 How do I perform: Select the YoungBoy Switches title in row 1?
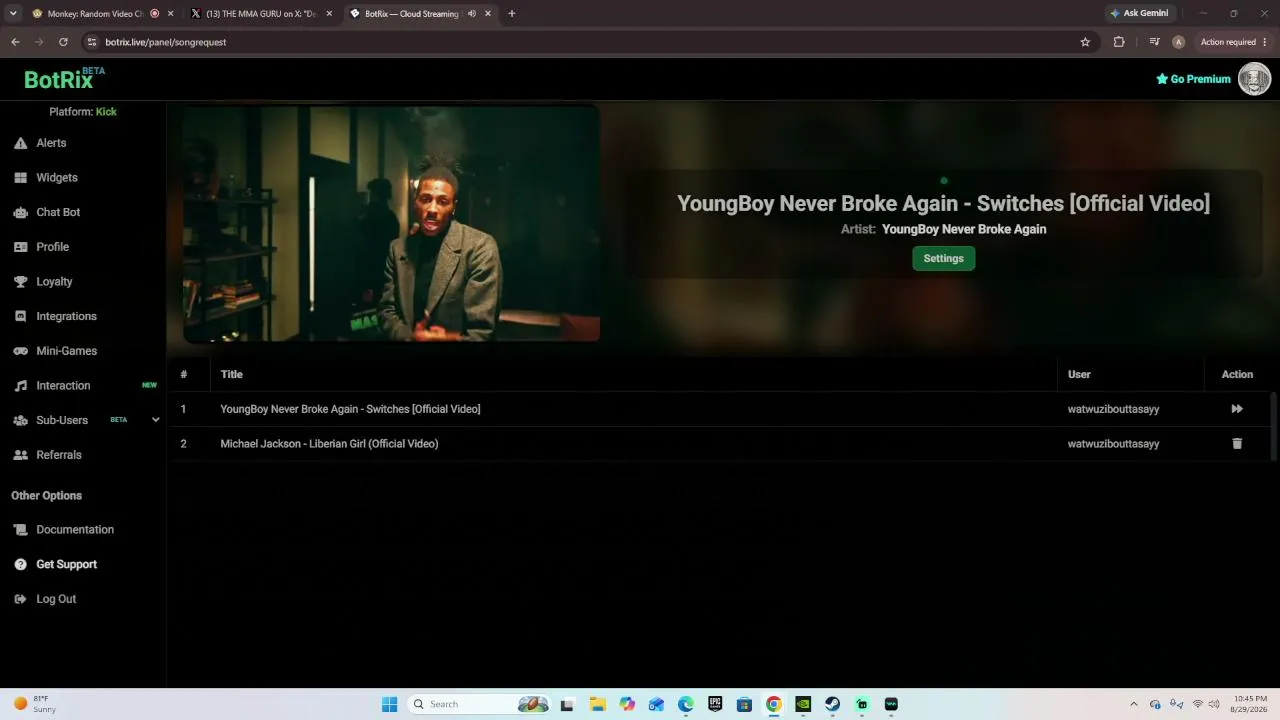click(350, 409)
